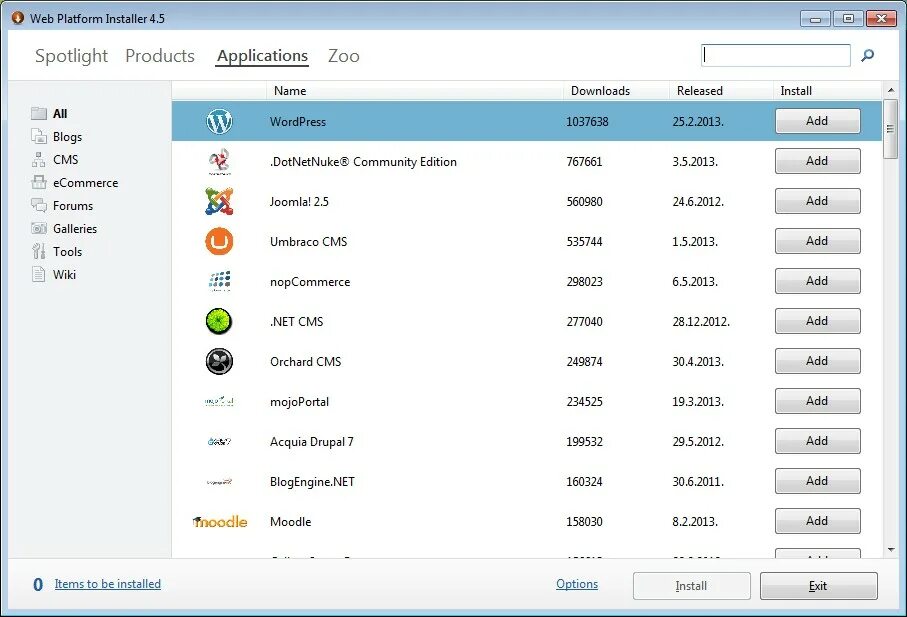Select the Applications tab
This screenshot has height=617, width=907.
click(262, 56)
